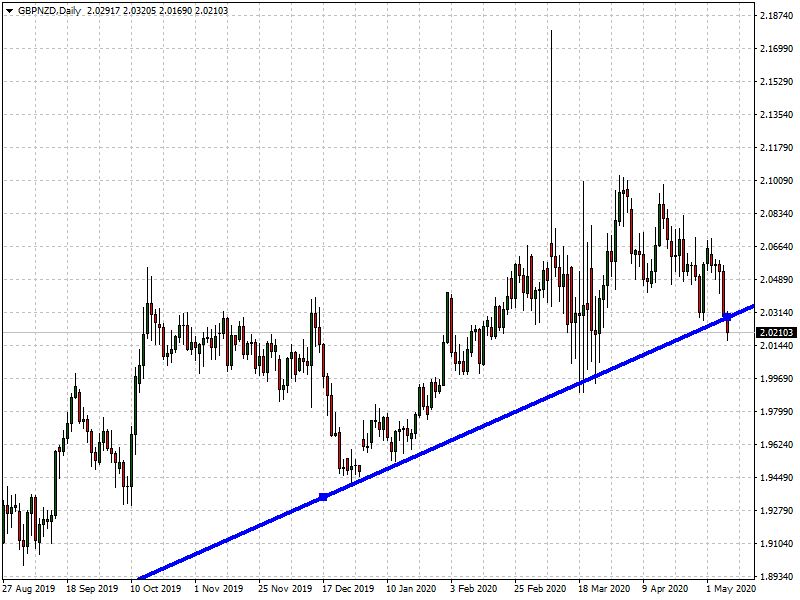Click the 1 Nov 2019 date label
Viewport: 800px width, 600px height.
tap(219, 588)
